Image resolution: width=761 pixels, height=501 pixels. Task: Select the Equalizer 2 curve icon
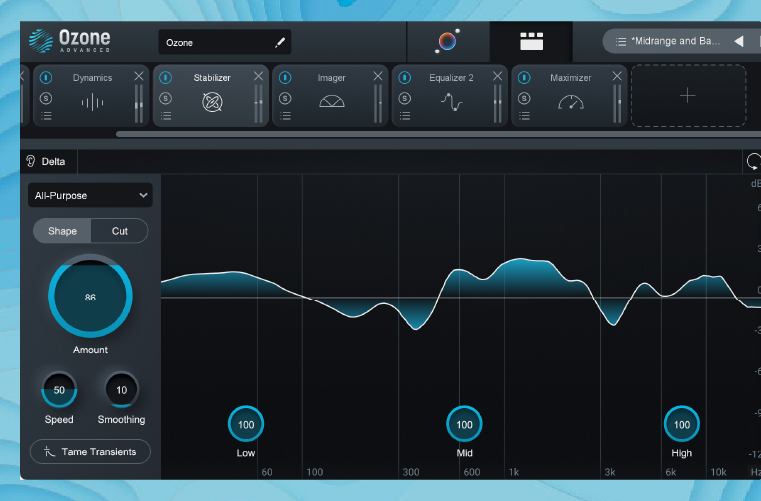point(451,102)
